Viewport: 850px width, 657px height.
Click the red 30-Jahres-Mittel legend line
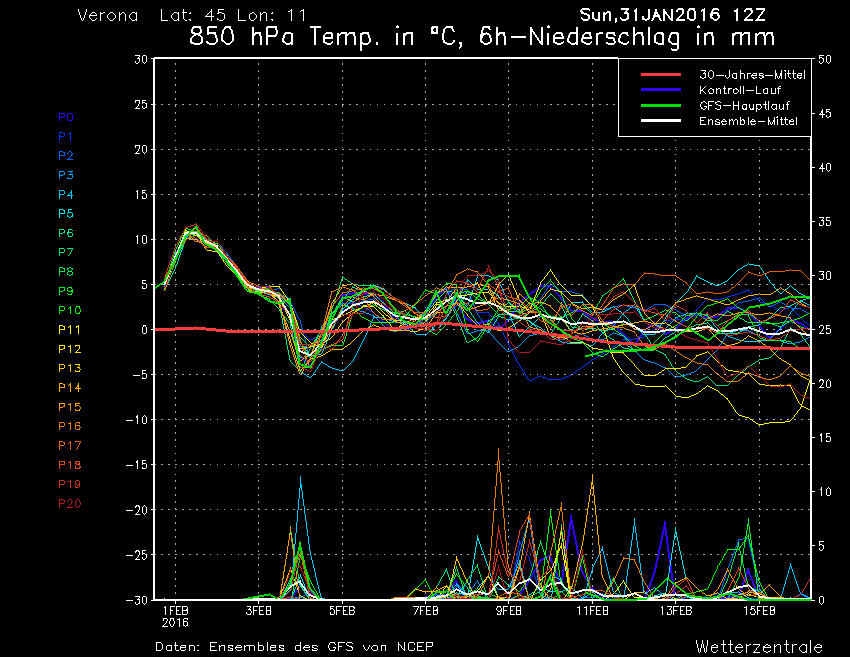pyautogui.click(x=660, y=75)
